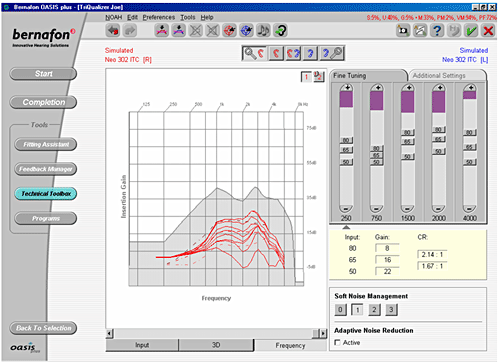
Task: Open the camera snapshot tool
Action: (x=403, y=31)
